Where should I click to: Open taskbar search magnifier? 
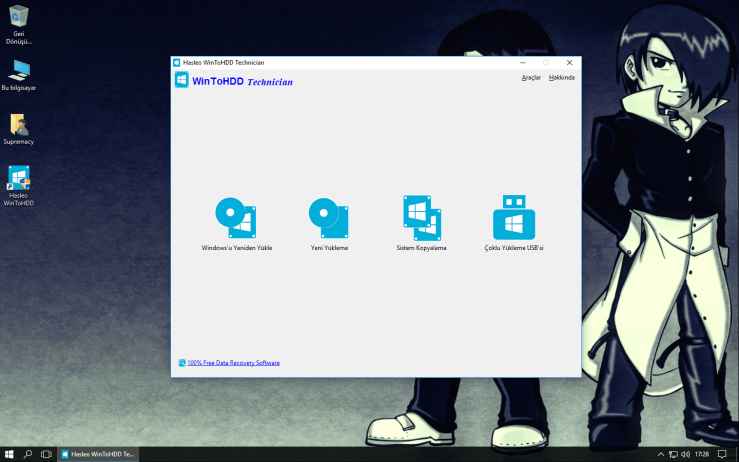[x=28, y=454]
